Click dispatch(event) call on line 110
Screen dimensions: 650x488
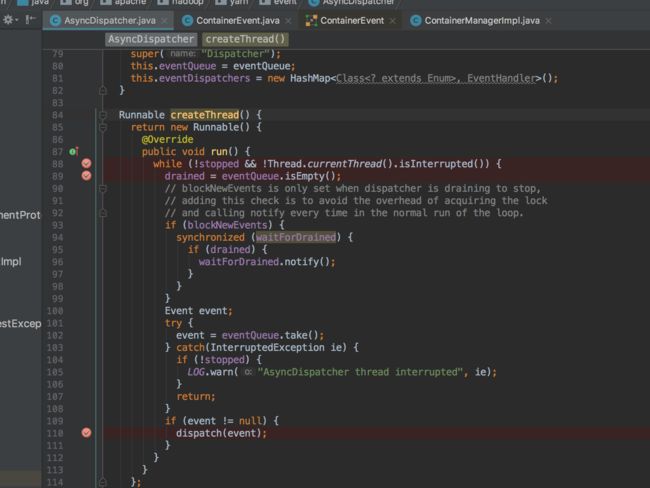221,433
